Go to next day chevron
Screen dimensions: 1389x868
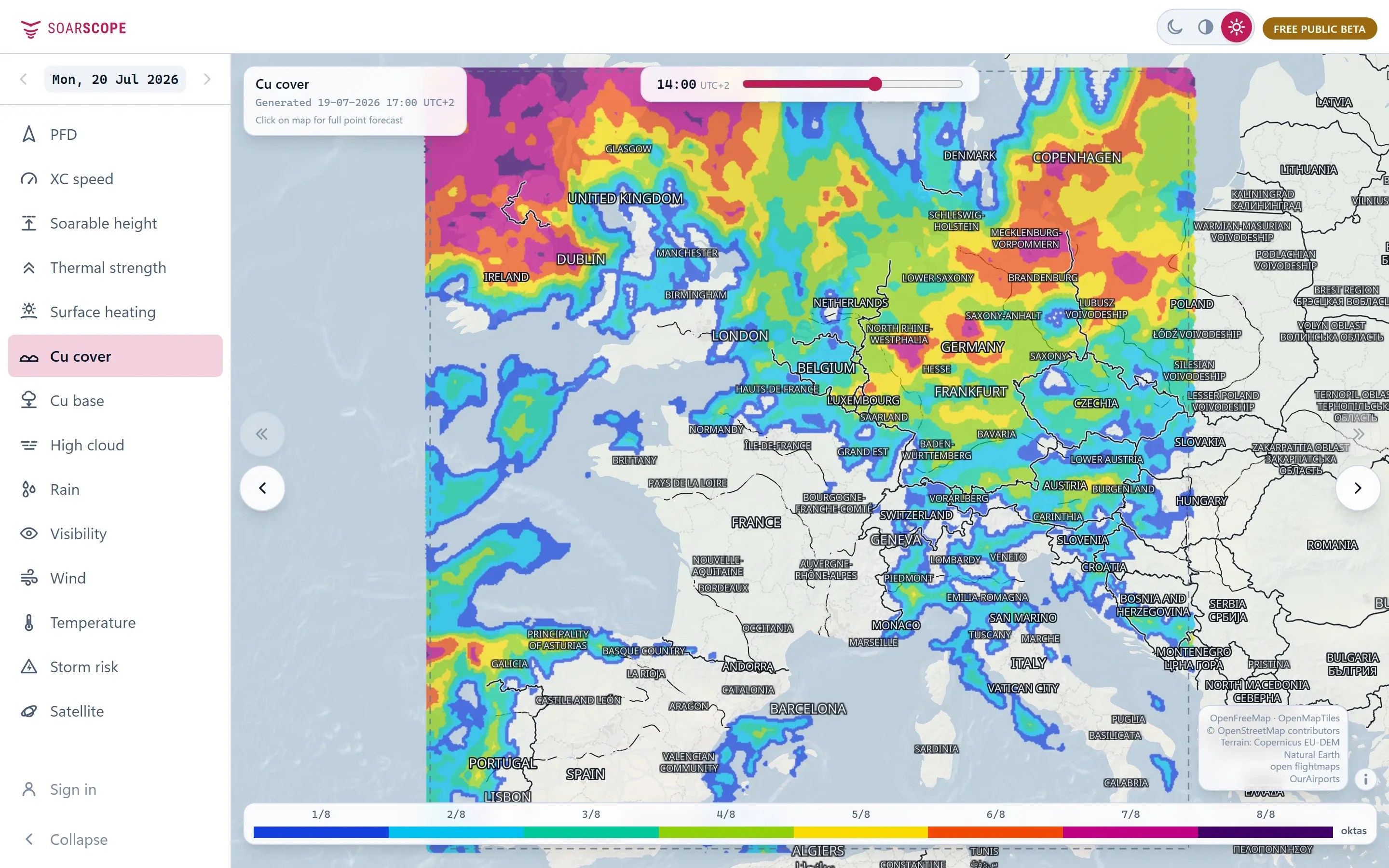[x=207, y=79]
